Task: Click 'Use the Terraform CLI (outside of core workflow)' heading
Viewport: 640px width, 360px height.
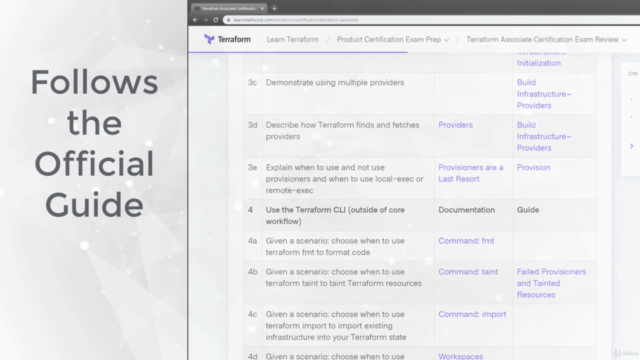Action: coord(335,216)
